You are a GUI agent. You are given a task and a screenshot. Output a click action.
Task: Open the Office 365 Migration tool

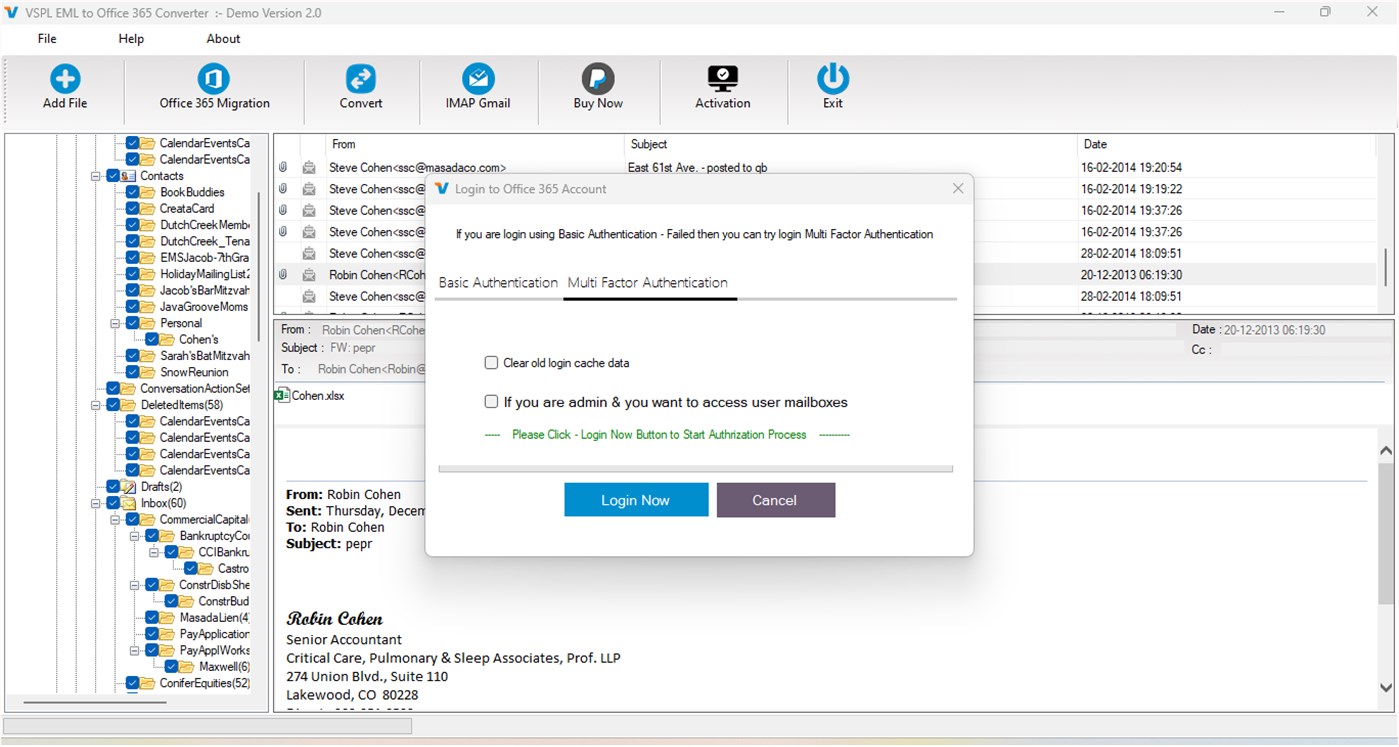(212, 90)
